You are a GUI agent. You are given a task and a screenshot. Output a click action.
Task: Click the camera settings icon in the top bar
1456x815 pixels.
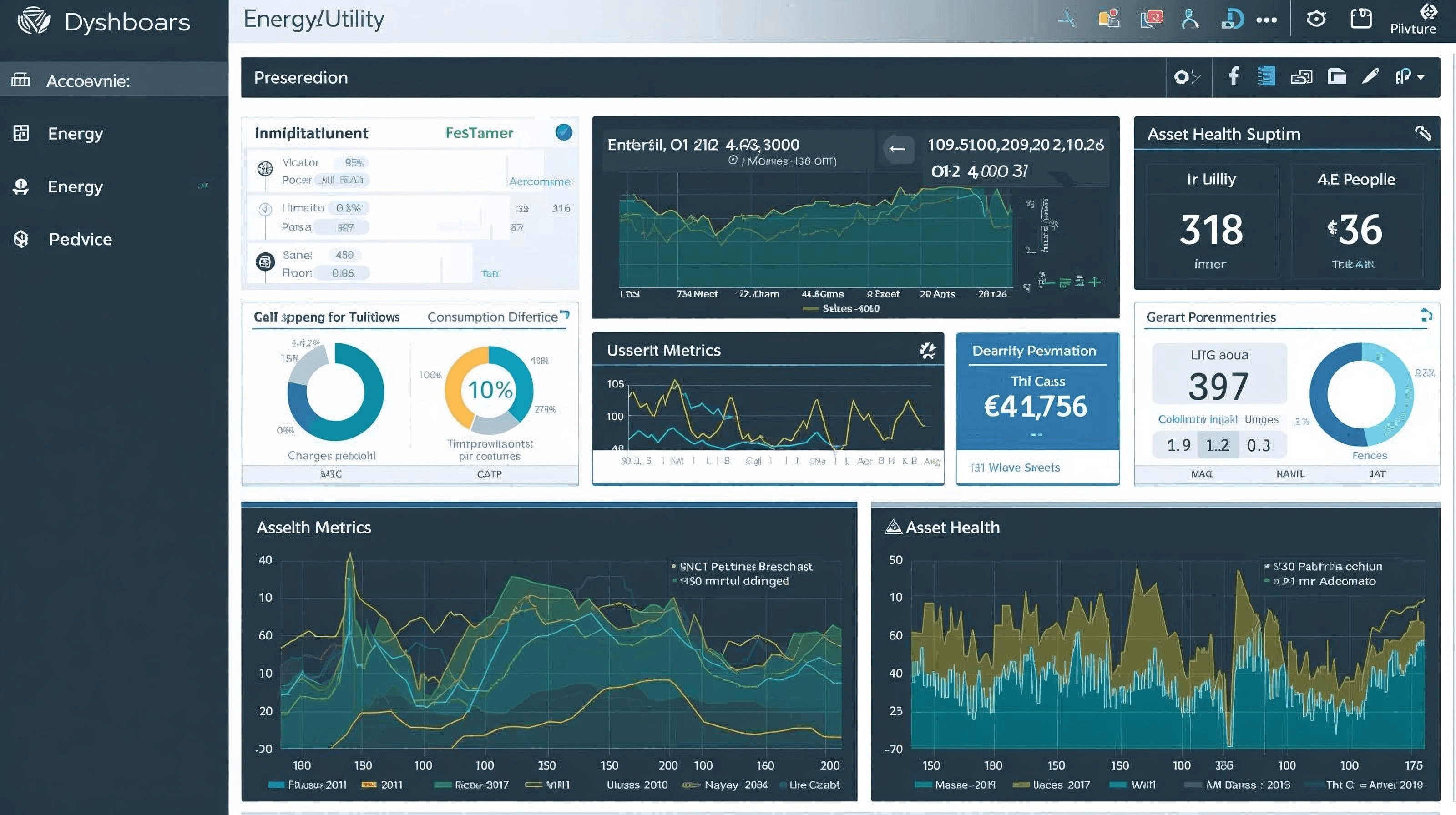click(1317, 19)
